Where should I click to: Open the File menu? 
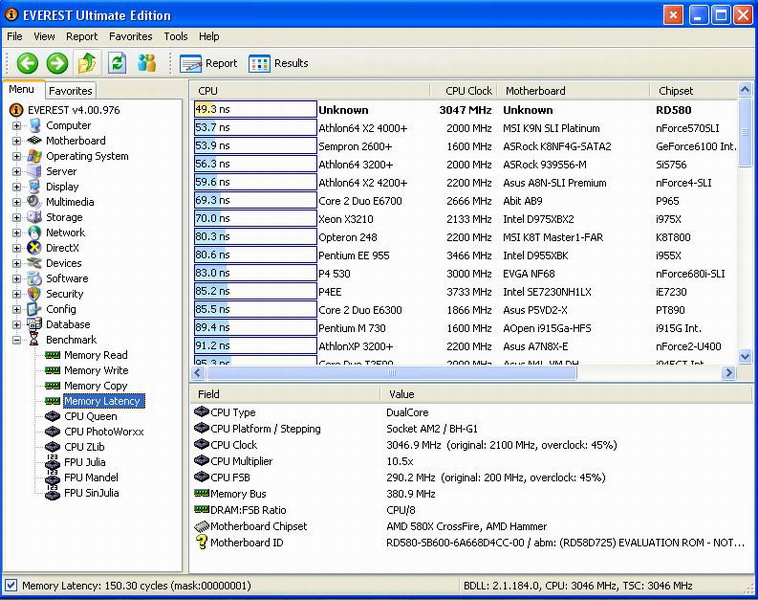(x=15, y=36)
